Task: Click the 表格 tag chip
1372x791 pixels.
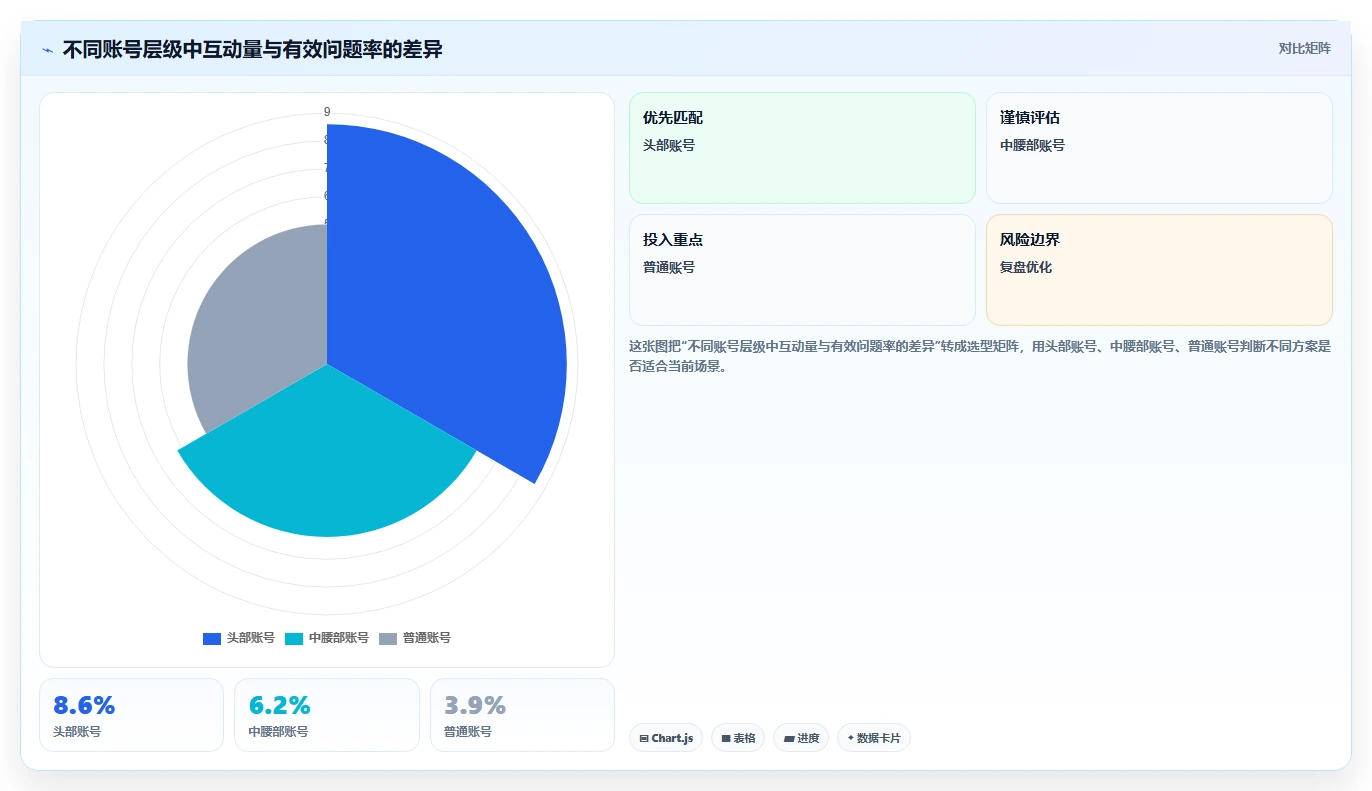Action: (738, 738)
